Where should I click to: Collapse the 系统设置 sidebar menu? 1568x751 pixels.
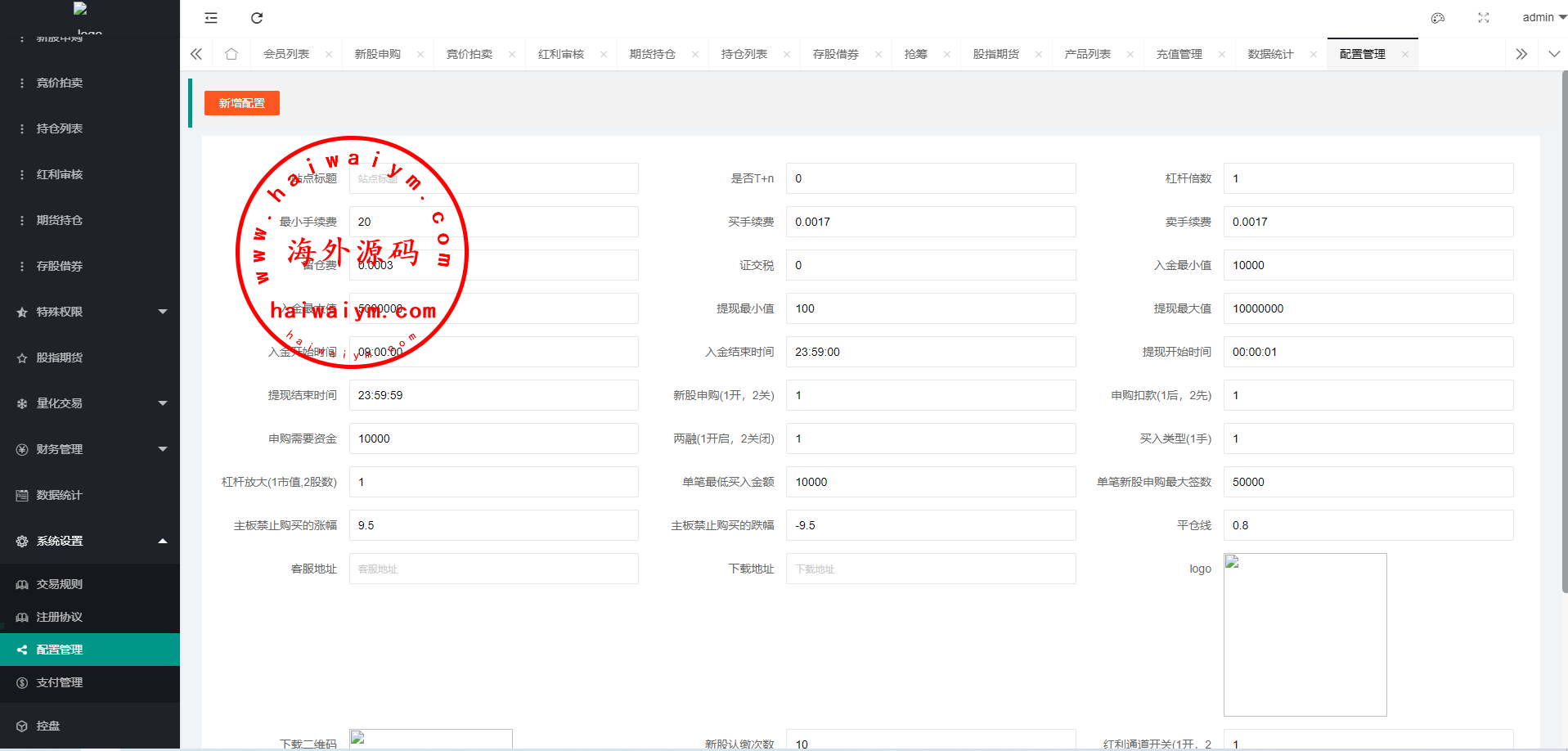(x=90, y=541)
